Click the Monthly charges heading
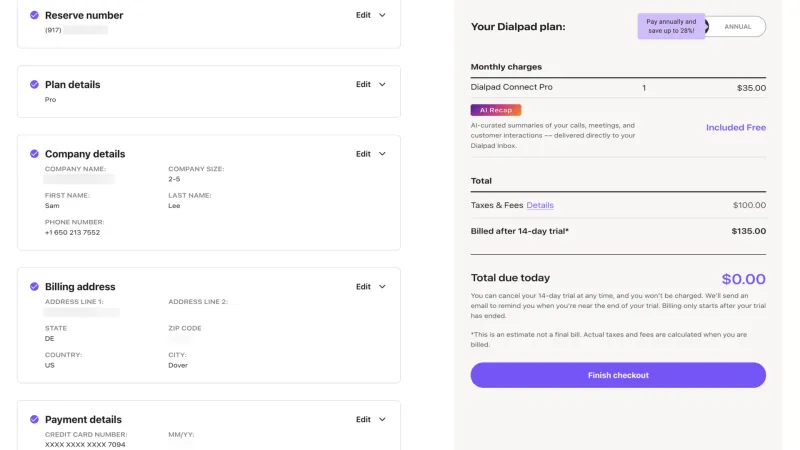 click(x=506, y=67)
